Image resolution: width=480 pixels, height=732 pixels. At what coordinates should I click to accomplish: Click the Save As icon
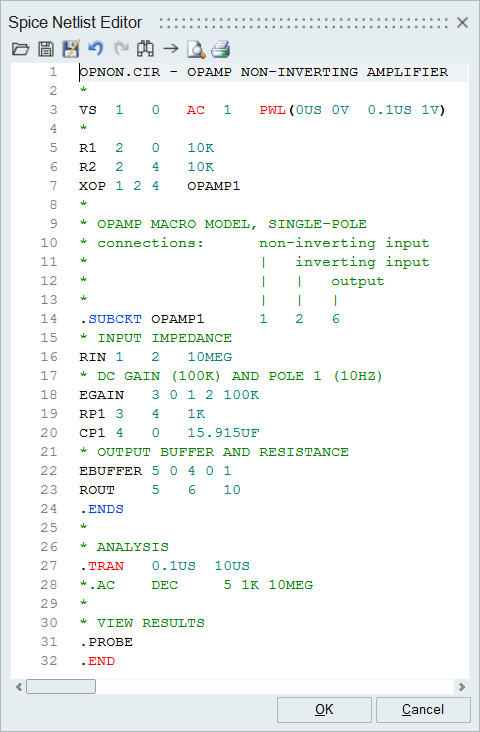pyautogui.click(x=71, y=49)
